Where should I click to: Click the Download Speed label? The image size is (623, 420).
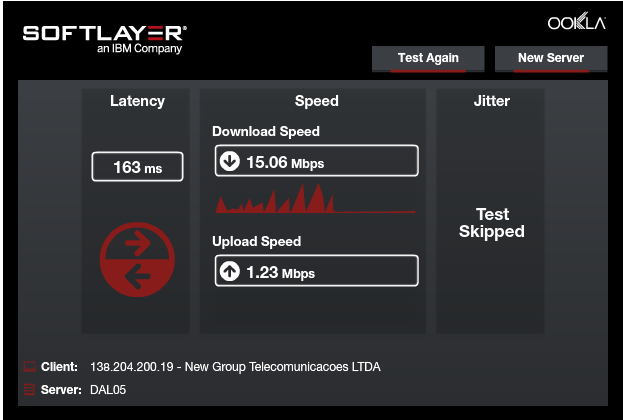pyautogui.click(x=266, y=131)
